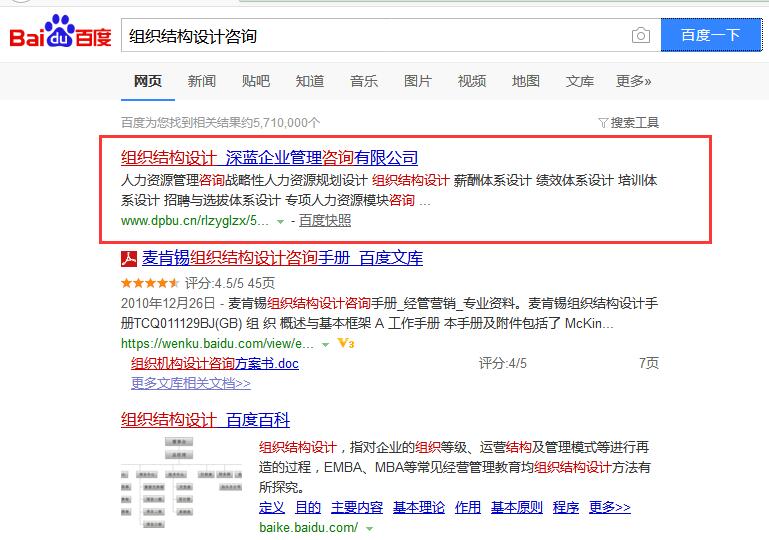Click the V3 verification badge icon

click(x=346, y=343)
